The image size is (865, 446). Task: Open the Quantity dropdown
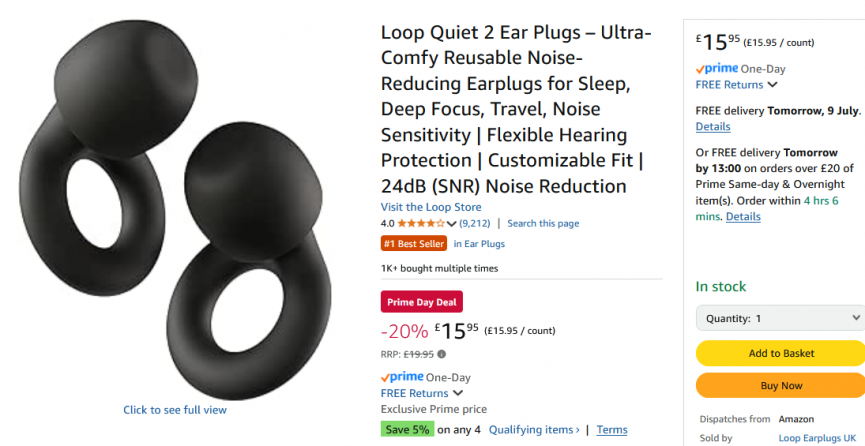tap(780, 318)
